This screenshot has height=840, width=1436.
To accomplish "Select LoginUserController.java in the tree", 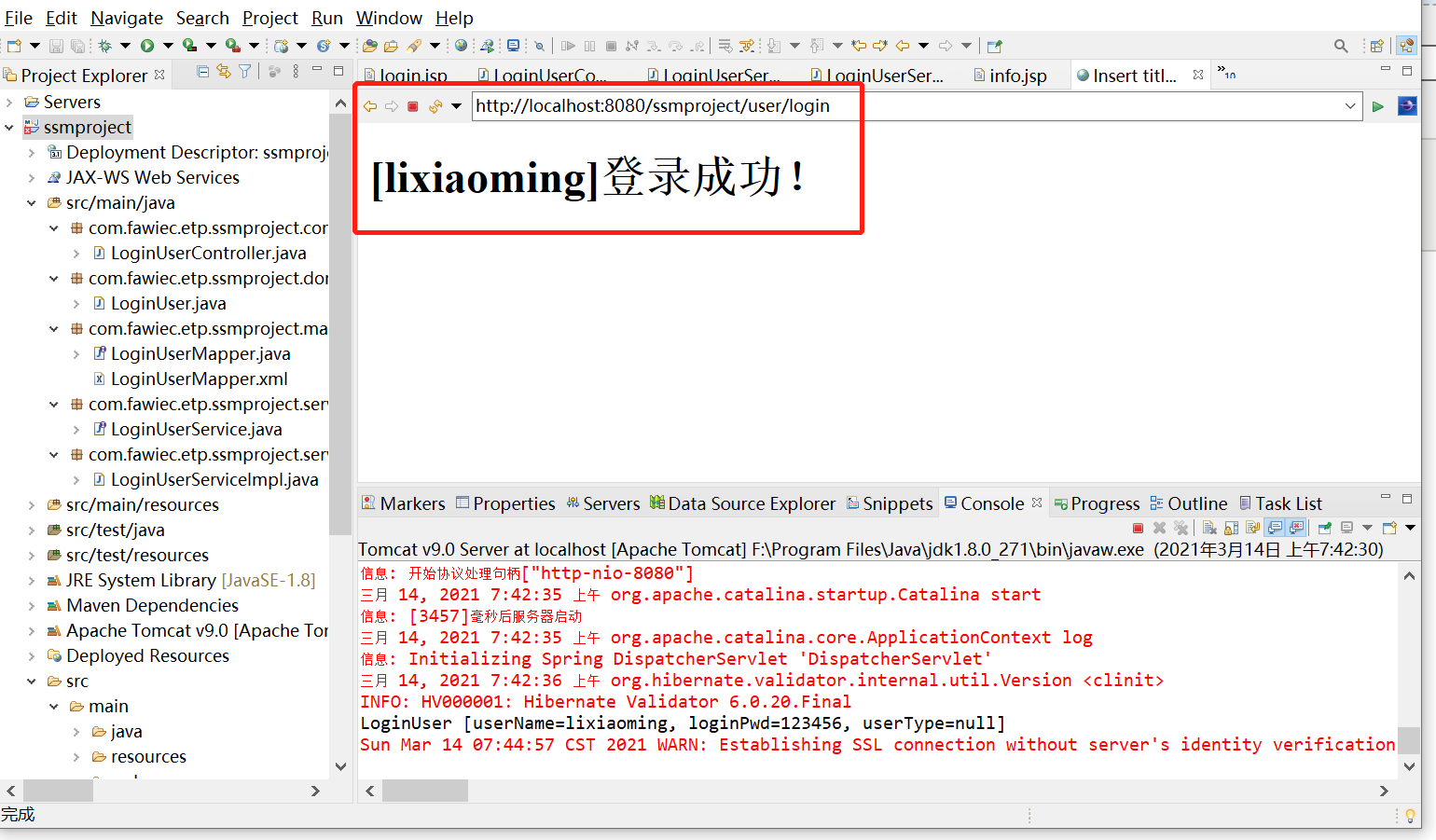I will click(x=200, y=253).
